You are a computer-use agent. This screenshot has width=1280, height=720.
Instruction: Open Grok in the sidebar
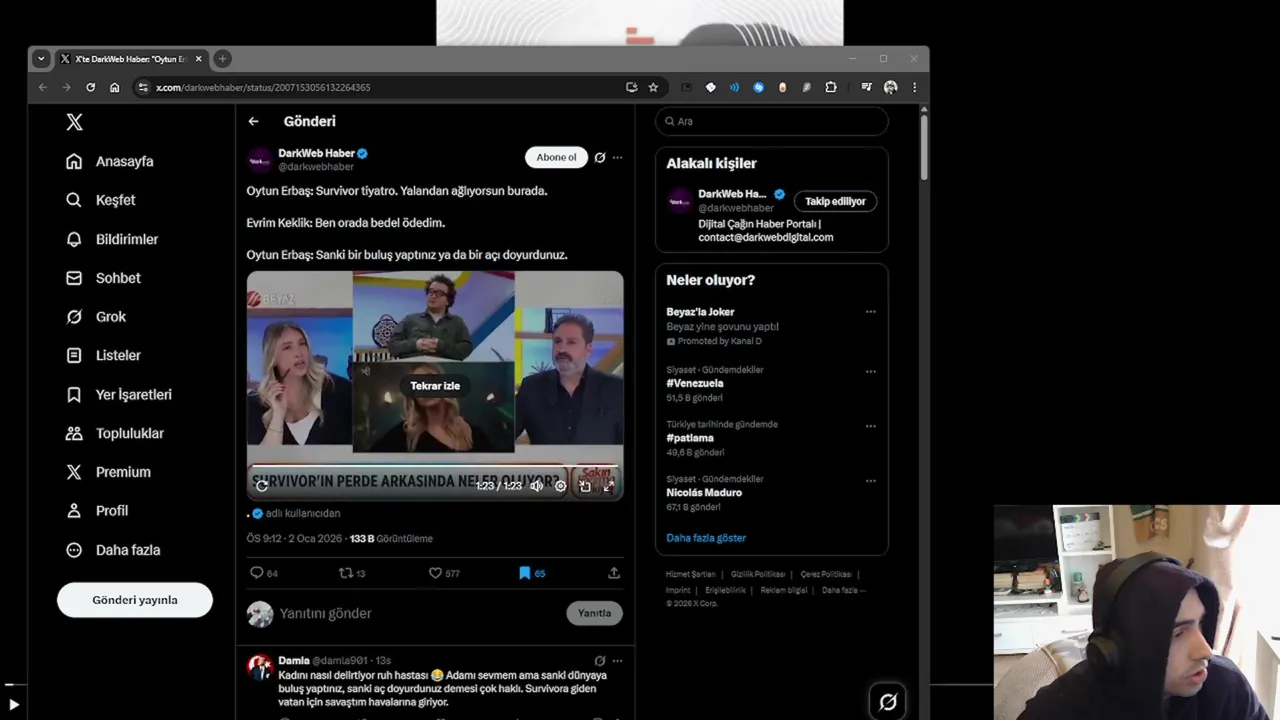point(96,316)
